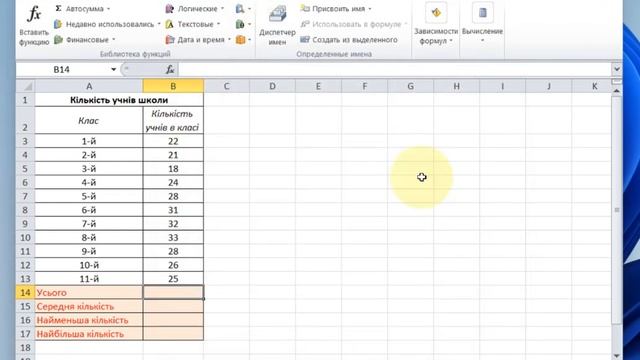
Task: Select column E header
Action: pyautogui.click(x=318, y=87)
